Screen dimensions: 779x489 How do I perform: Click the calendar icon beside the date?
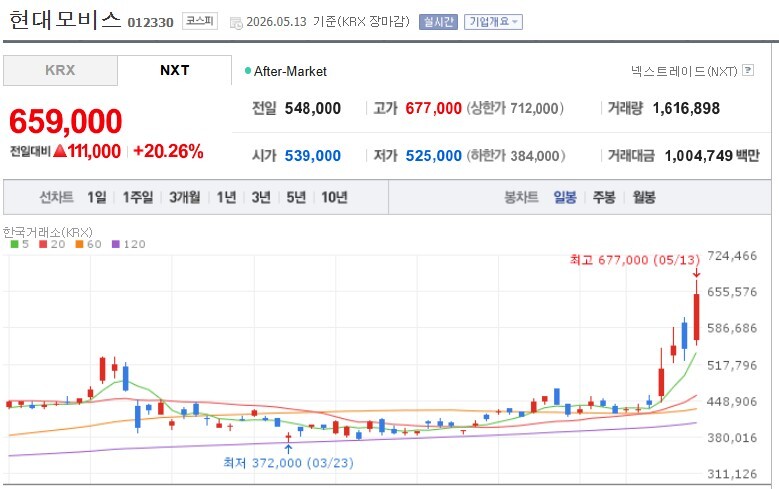point(236,23)
